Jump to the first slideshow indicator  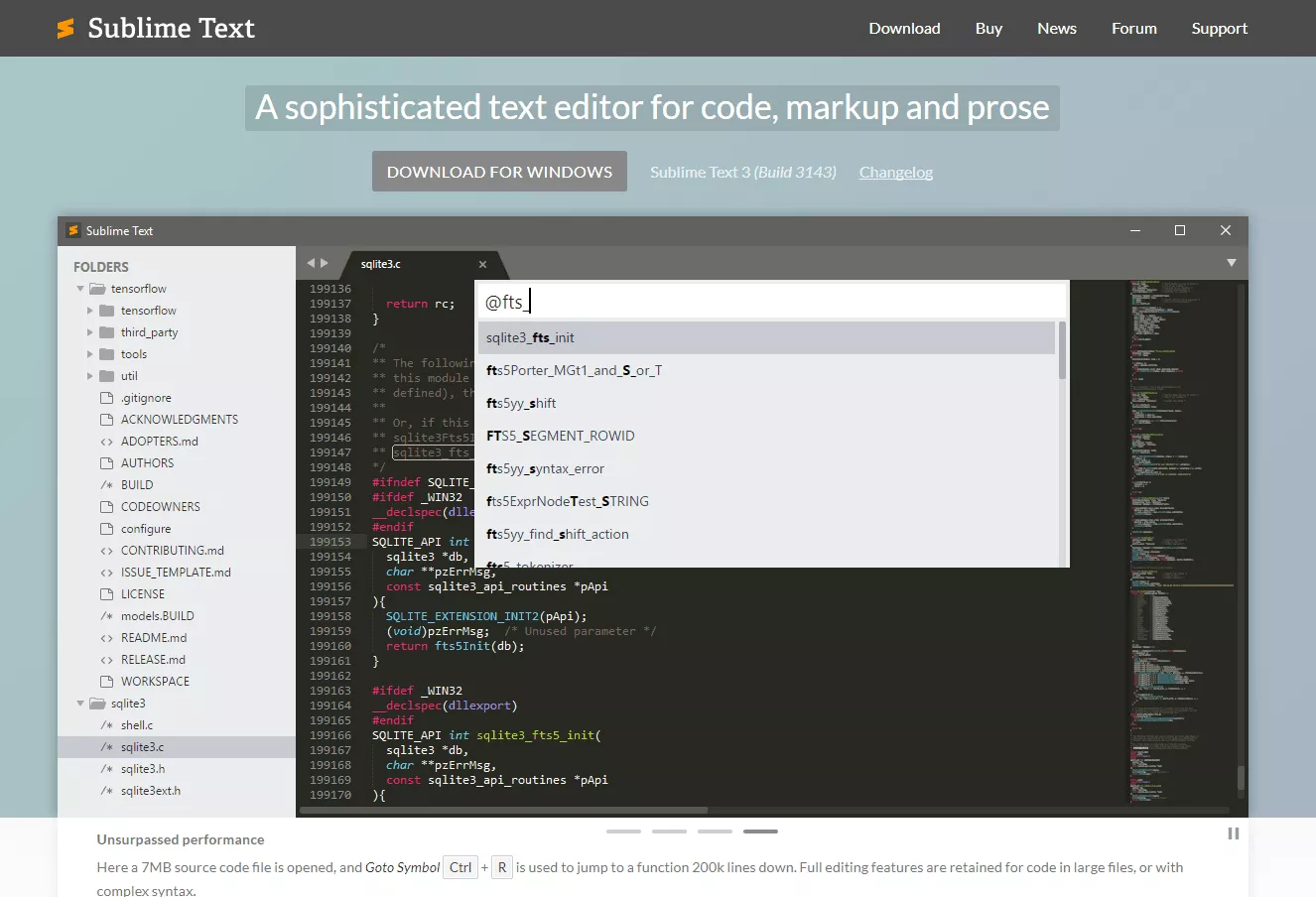[623, 832]
